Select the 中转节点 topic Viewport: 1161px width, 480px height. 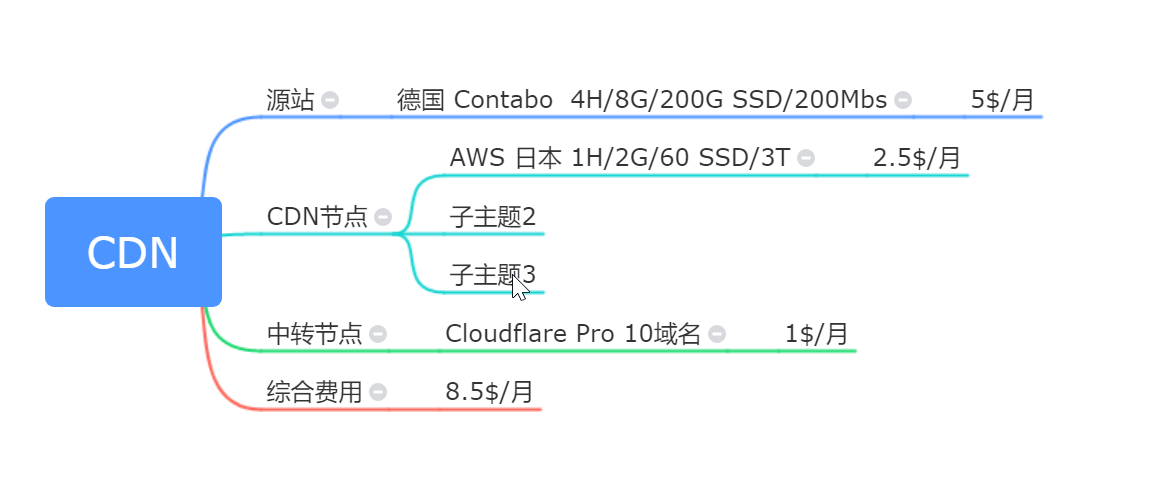tap(314, 334)
